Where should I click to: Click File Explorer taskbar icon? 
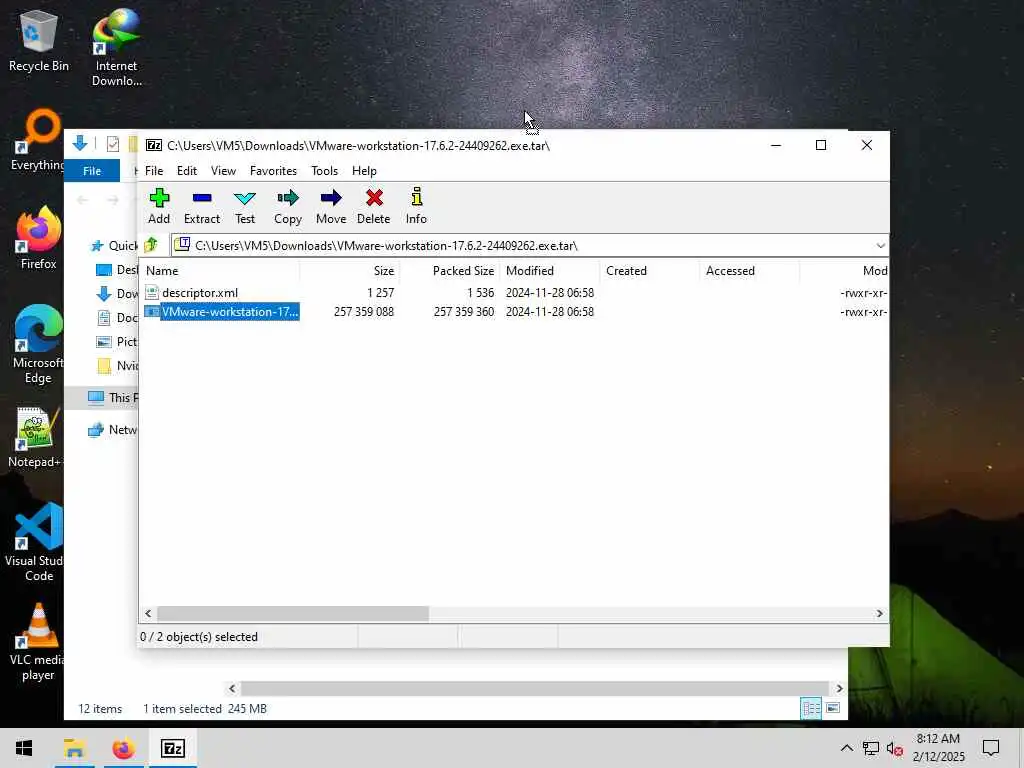pyautogui.click(x=74, y=748)
